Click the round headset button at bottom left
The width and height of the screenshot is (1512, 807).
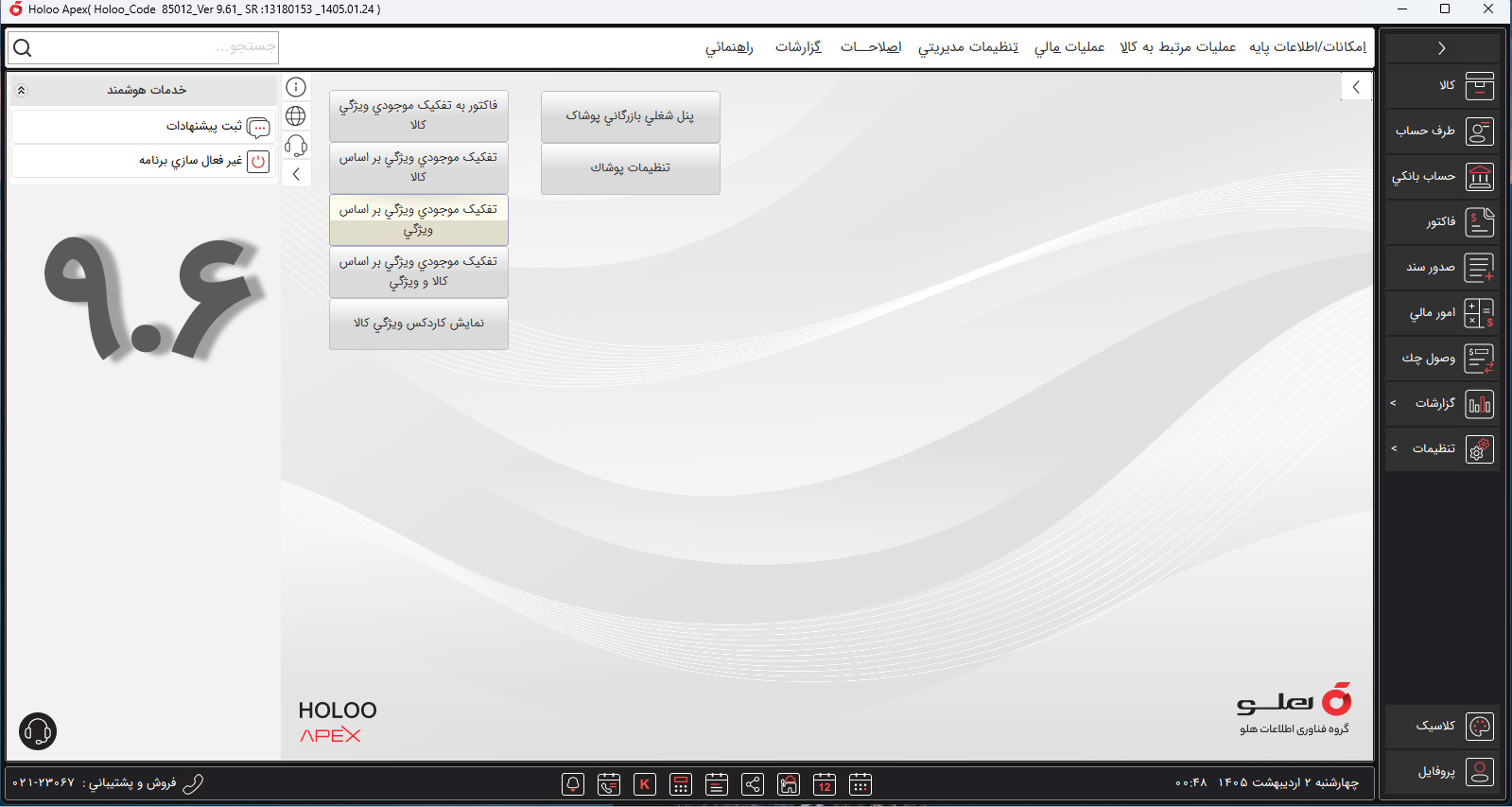pos(38,731)
